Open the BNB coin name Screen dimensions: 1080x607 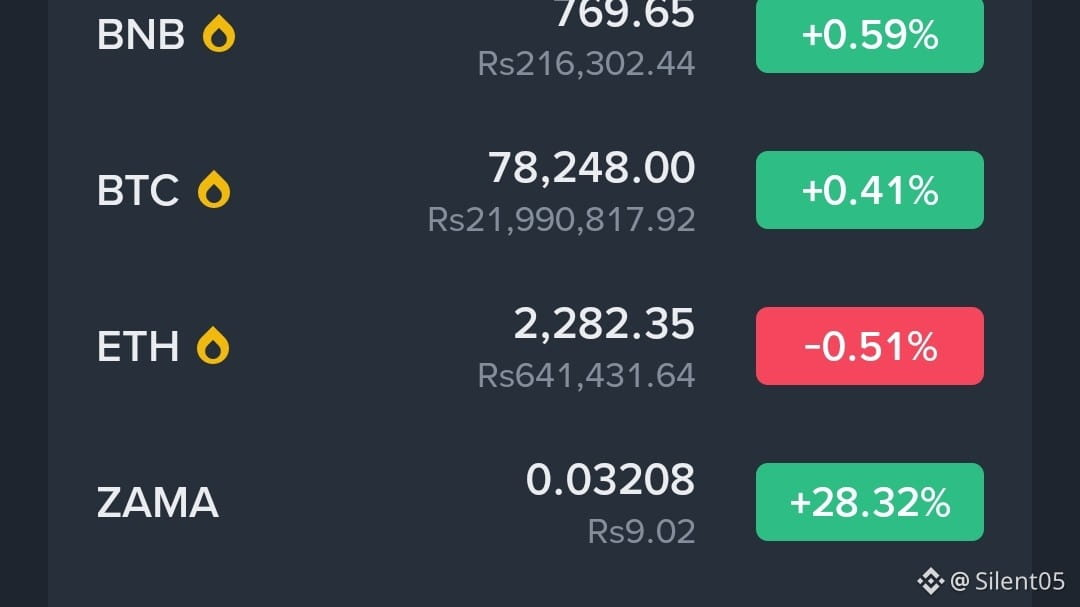click(141, 35)
